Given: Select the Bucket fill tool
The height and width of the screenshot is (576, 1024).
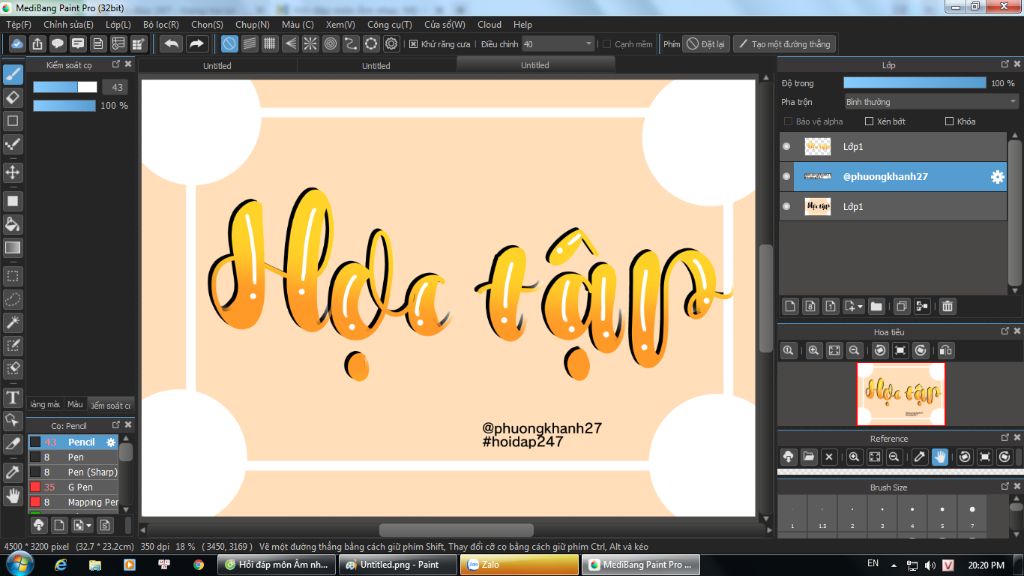Looking at the screenshot, I should 12,225.
